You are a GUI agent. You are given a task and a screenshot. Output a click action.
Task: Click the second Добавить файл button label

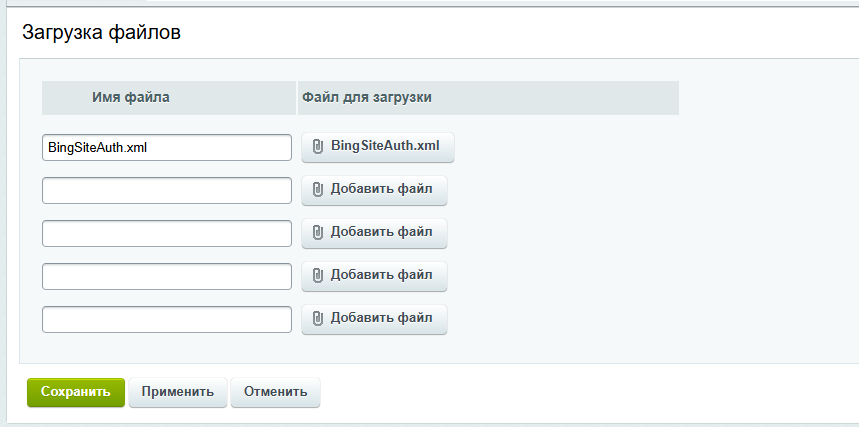pos(381,232)
